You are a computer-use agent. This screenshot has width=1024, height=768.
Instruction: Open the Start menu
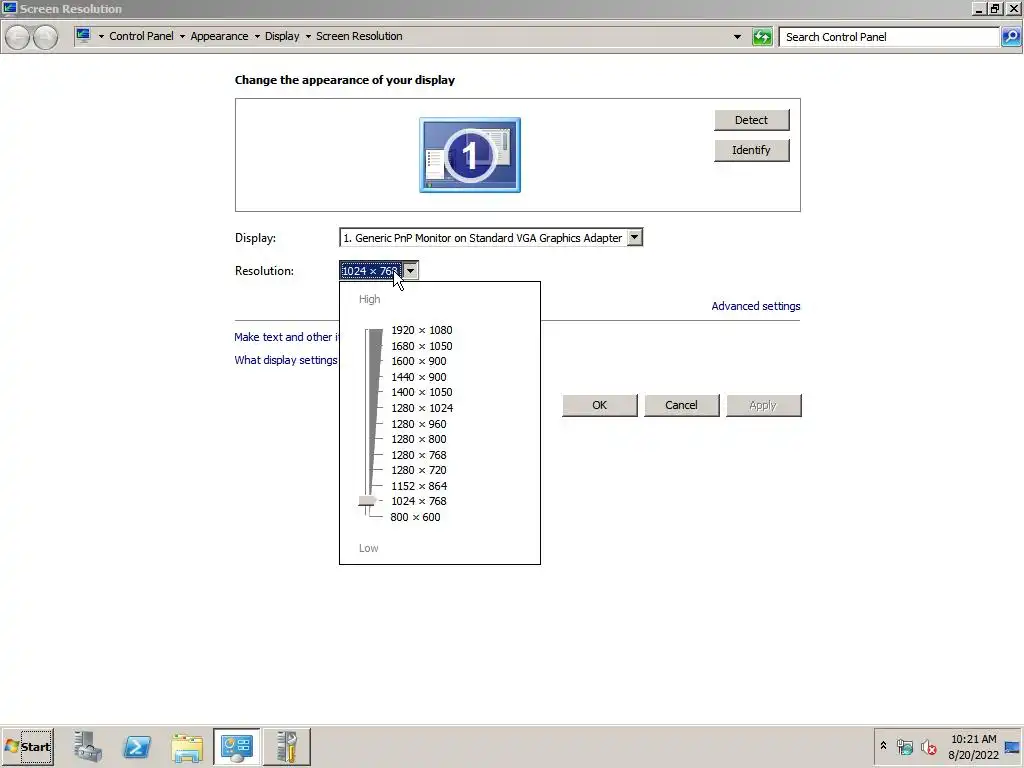point(27,747)
